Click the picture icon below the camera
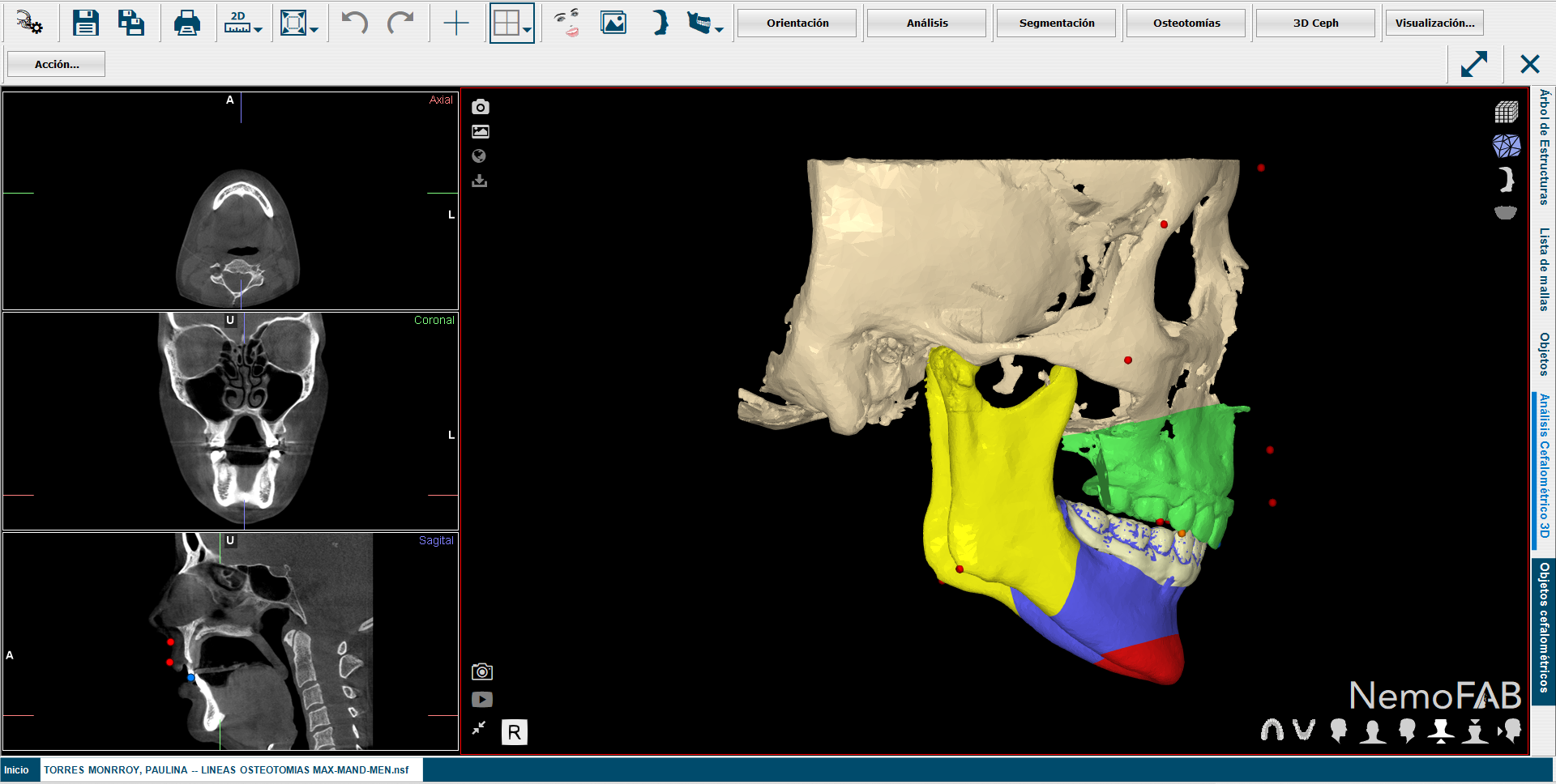The height and width of the screenshot is (784, 1556). (481, 131)
